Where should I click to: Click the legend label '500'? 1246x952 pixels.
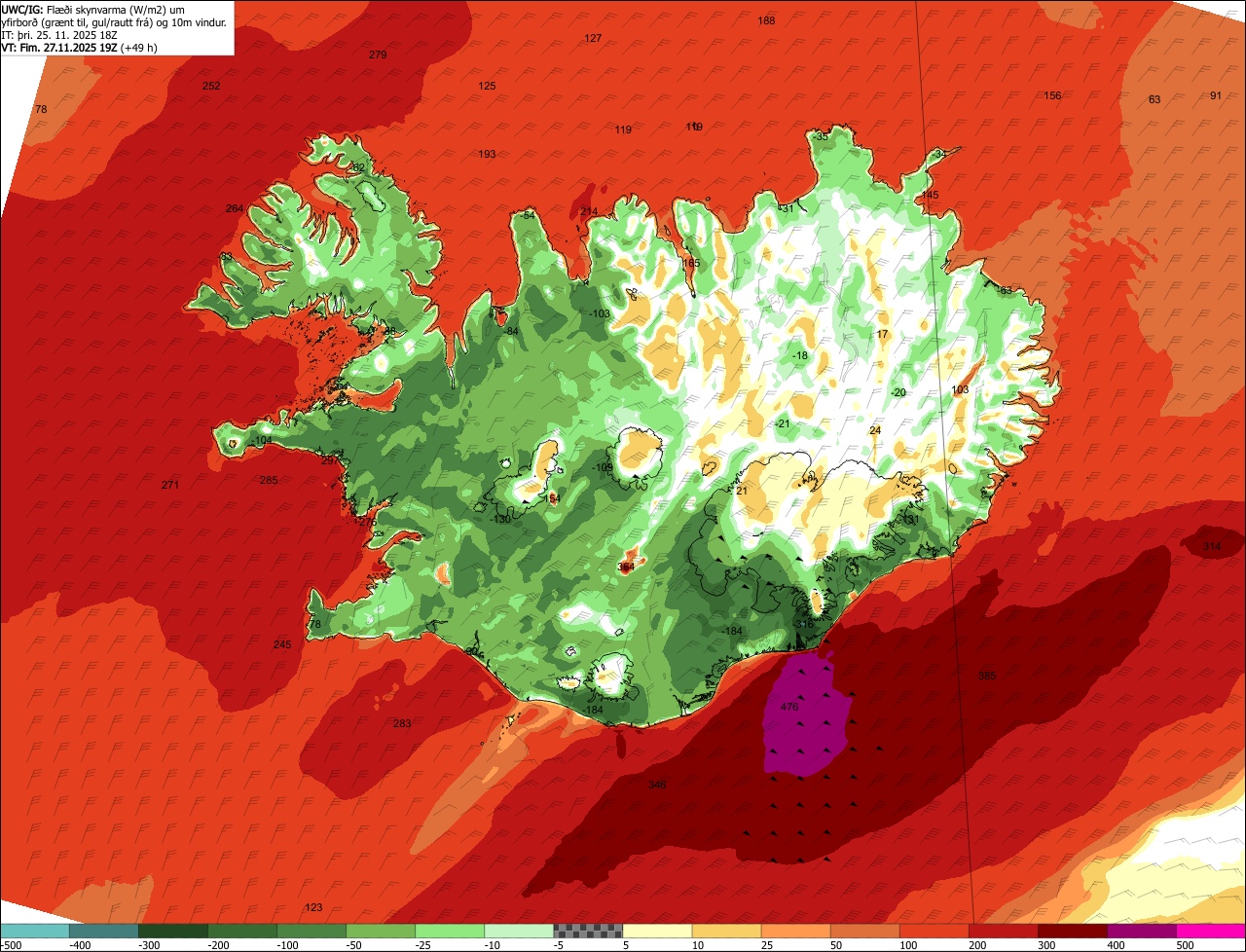tap(1185, 945)
